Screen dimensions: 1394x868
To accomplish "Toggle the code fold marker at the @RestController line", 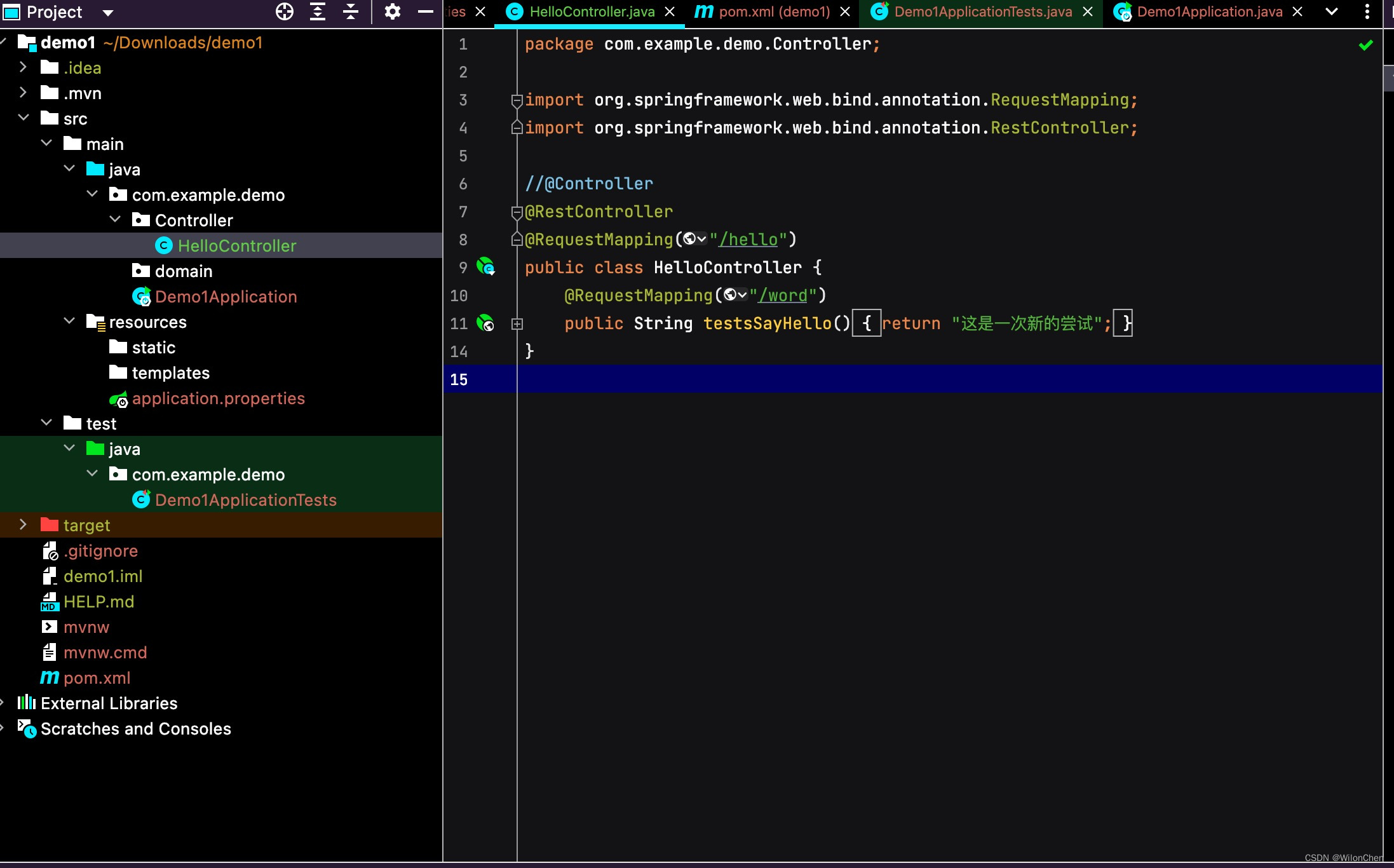I will click(x=517, y=212).
